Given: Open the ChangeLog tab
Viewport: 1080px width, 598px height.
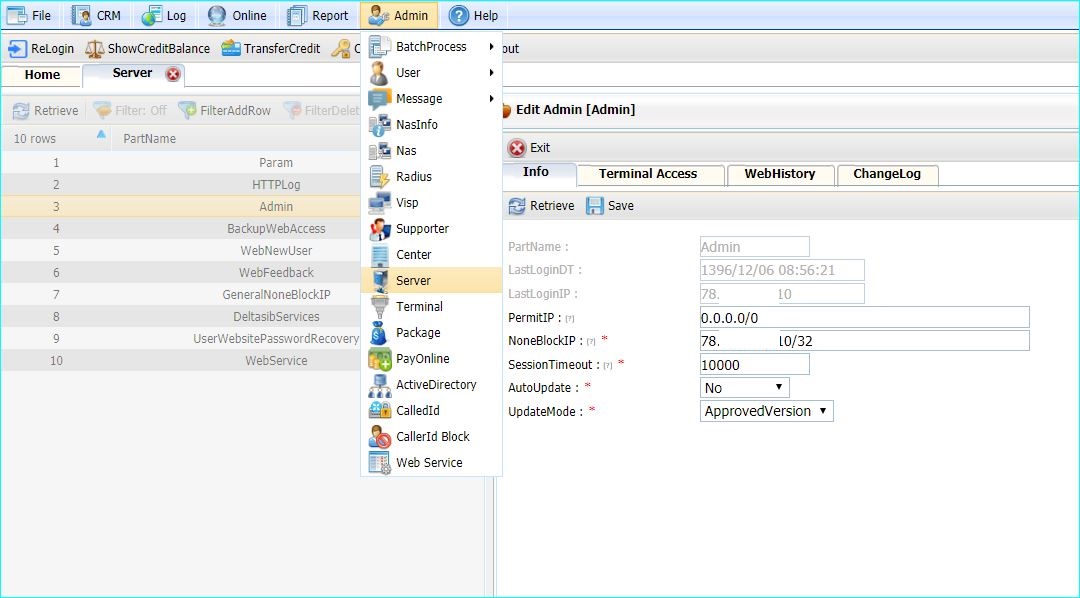Looking at the screenshot, I should tap(886, 174).
